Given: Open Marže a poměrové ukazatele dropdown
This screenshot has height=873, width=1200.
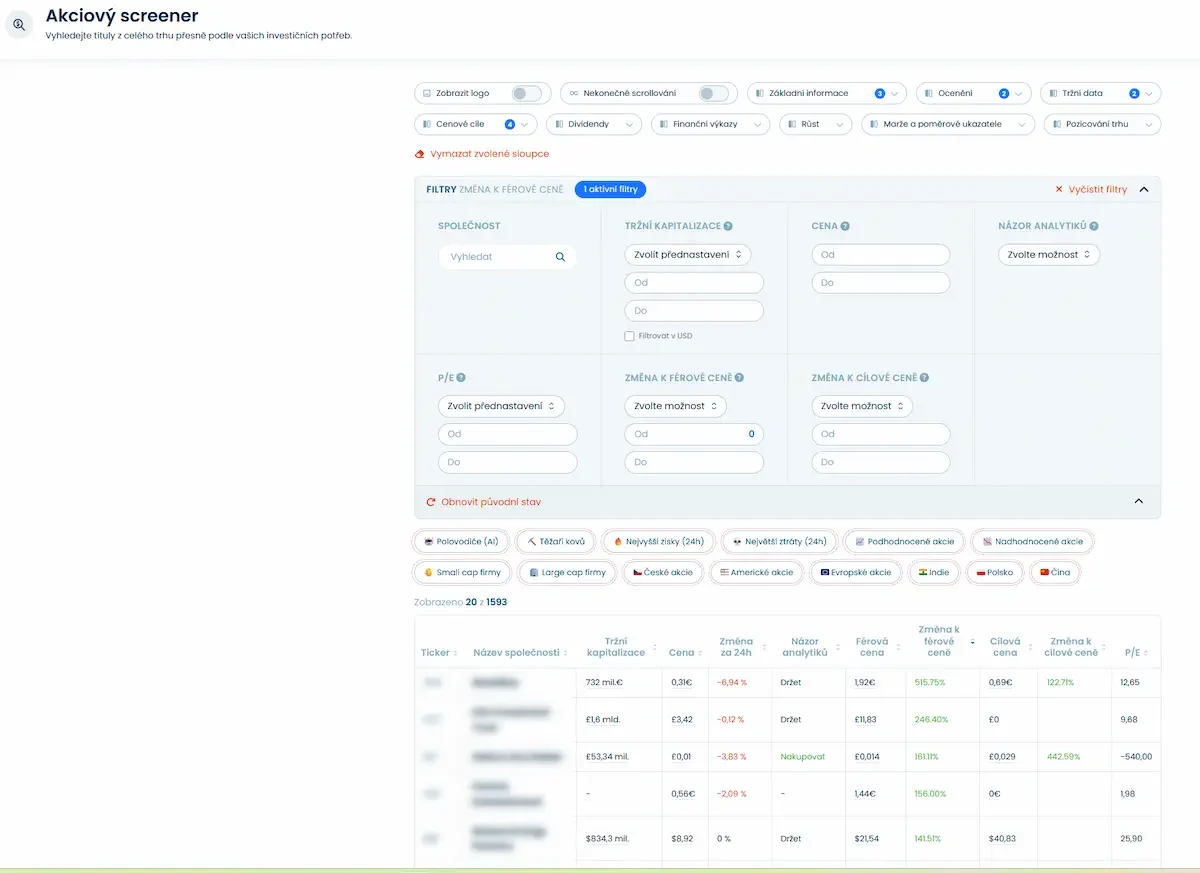Looking at the screenshot, I should coord(947,125).
